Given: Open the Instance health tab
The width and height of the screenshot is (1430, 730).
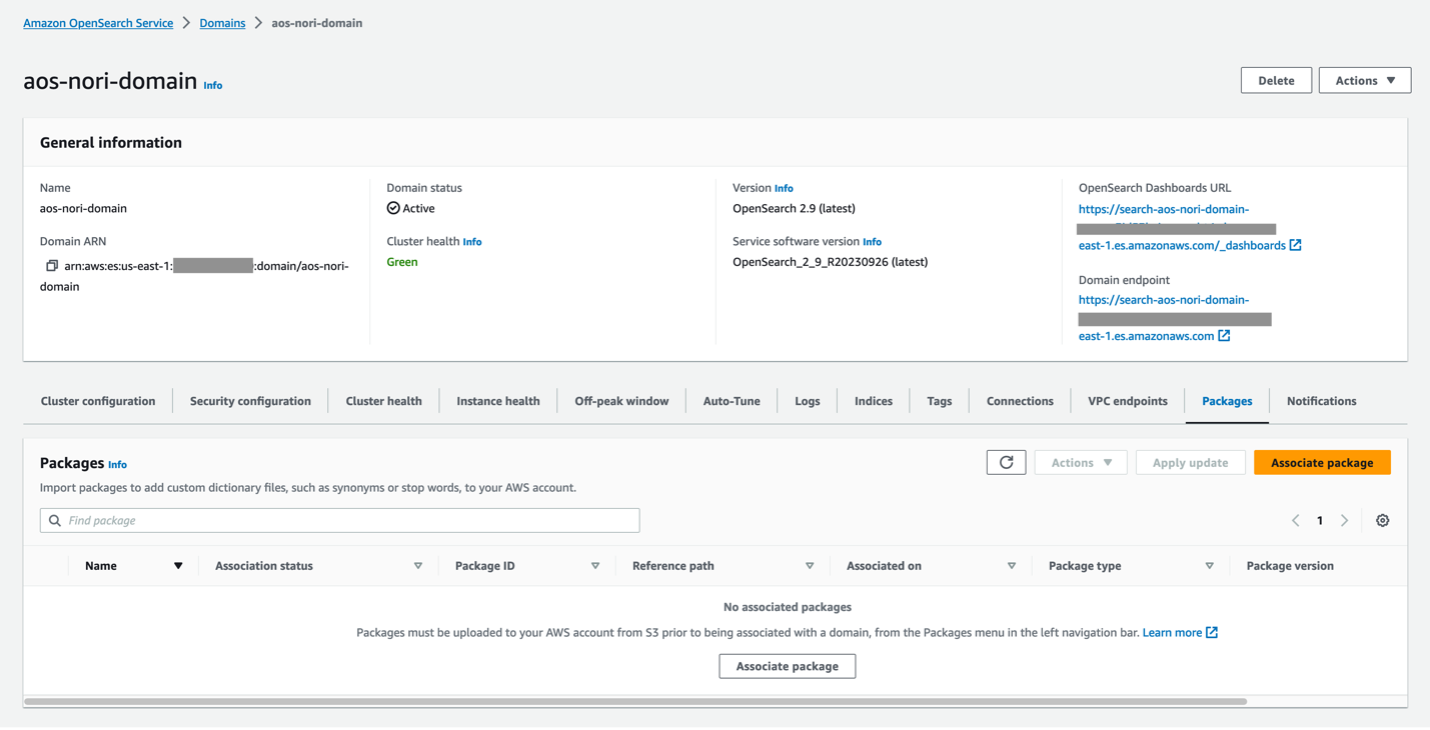Looking at the screenshot, I should [498, 401].
